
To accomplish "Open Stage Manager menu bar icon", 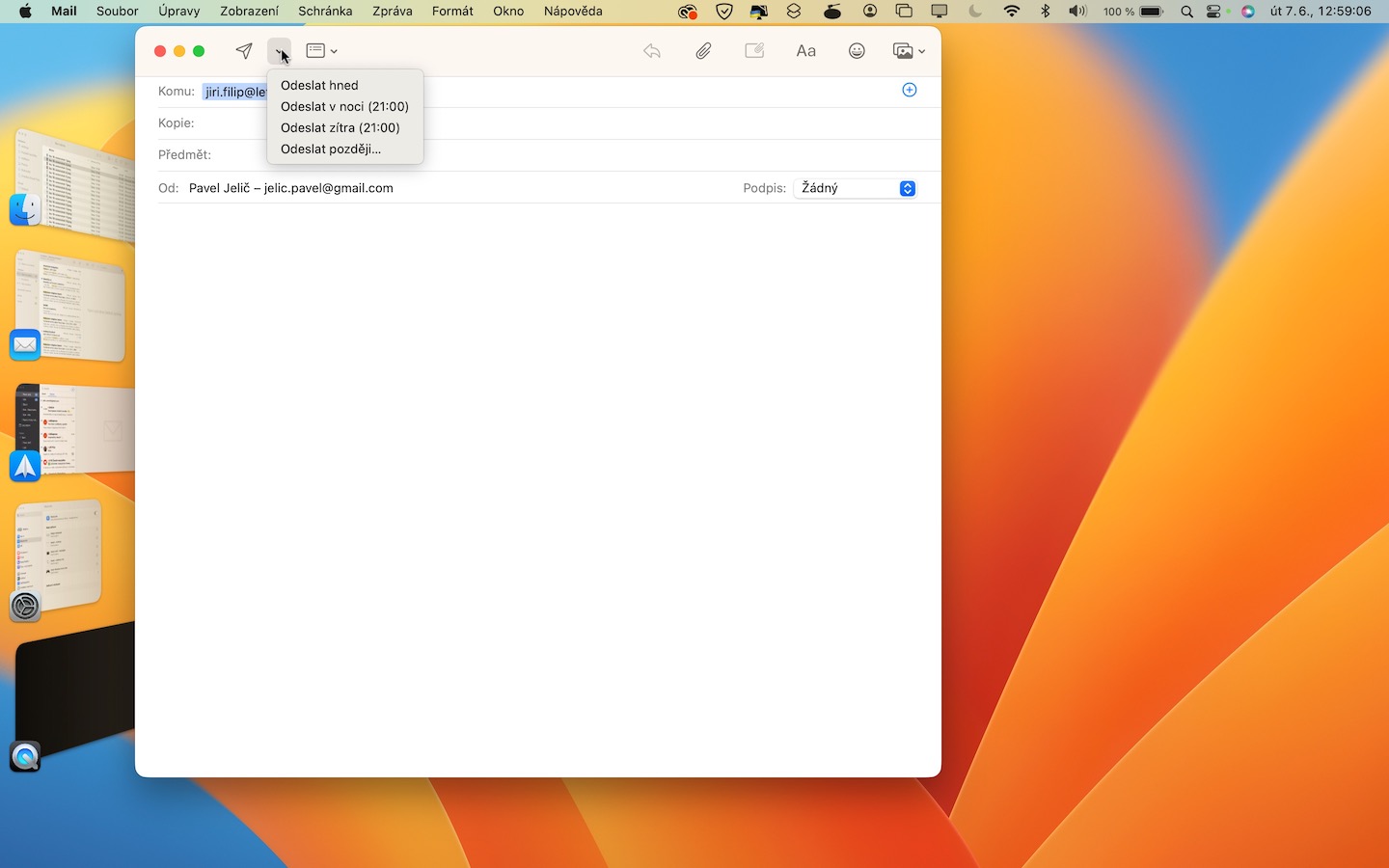I will point(904,12).
